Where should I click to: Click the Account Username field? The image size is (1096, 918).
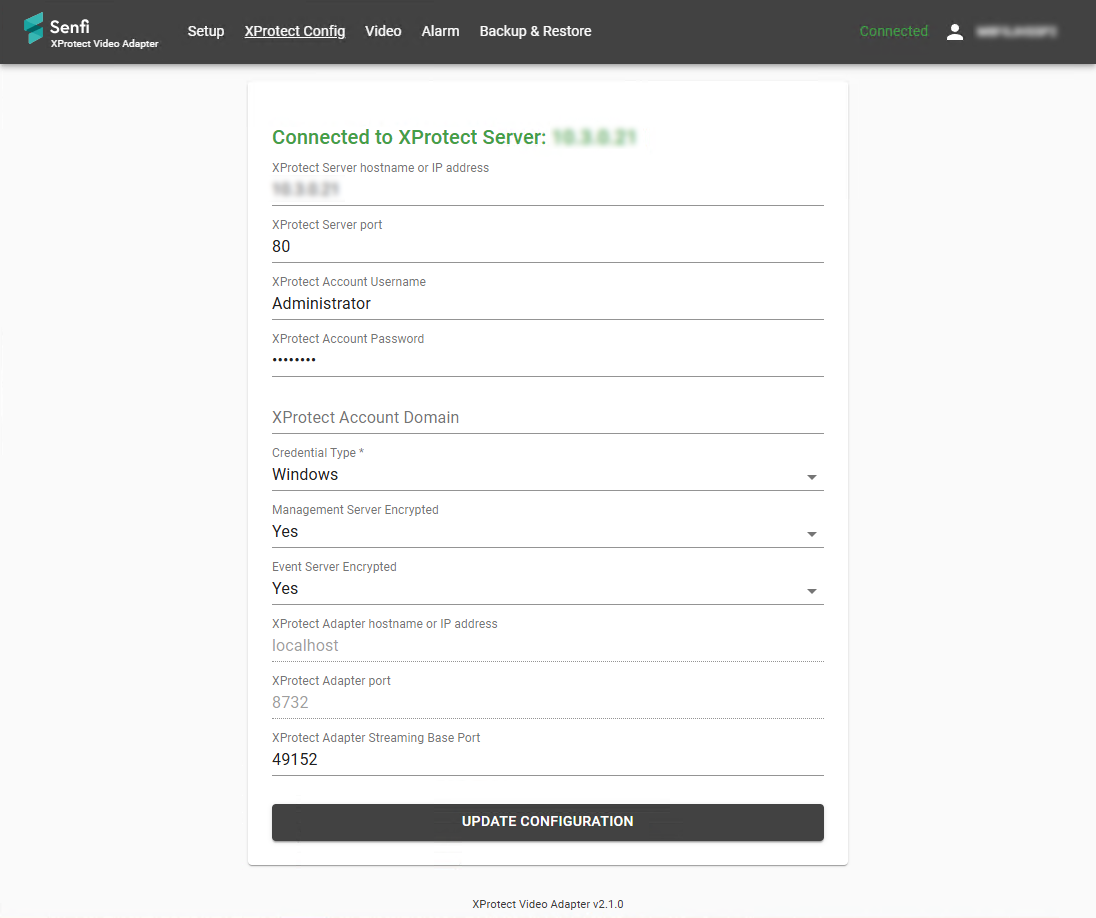click(547, 303)
